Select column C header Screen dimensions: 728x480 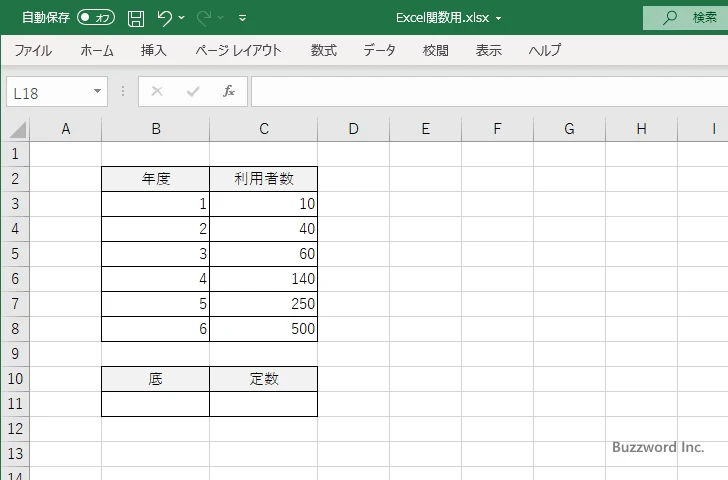pos(264,129)
